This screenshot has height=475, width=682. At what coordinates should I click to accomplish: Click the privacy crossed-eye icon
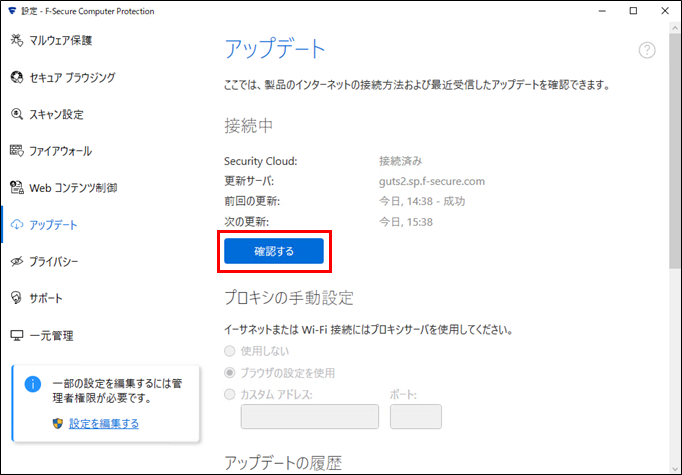17,261
